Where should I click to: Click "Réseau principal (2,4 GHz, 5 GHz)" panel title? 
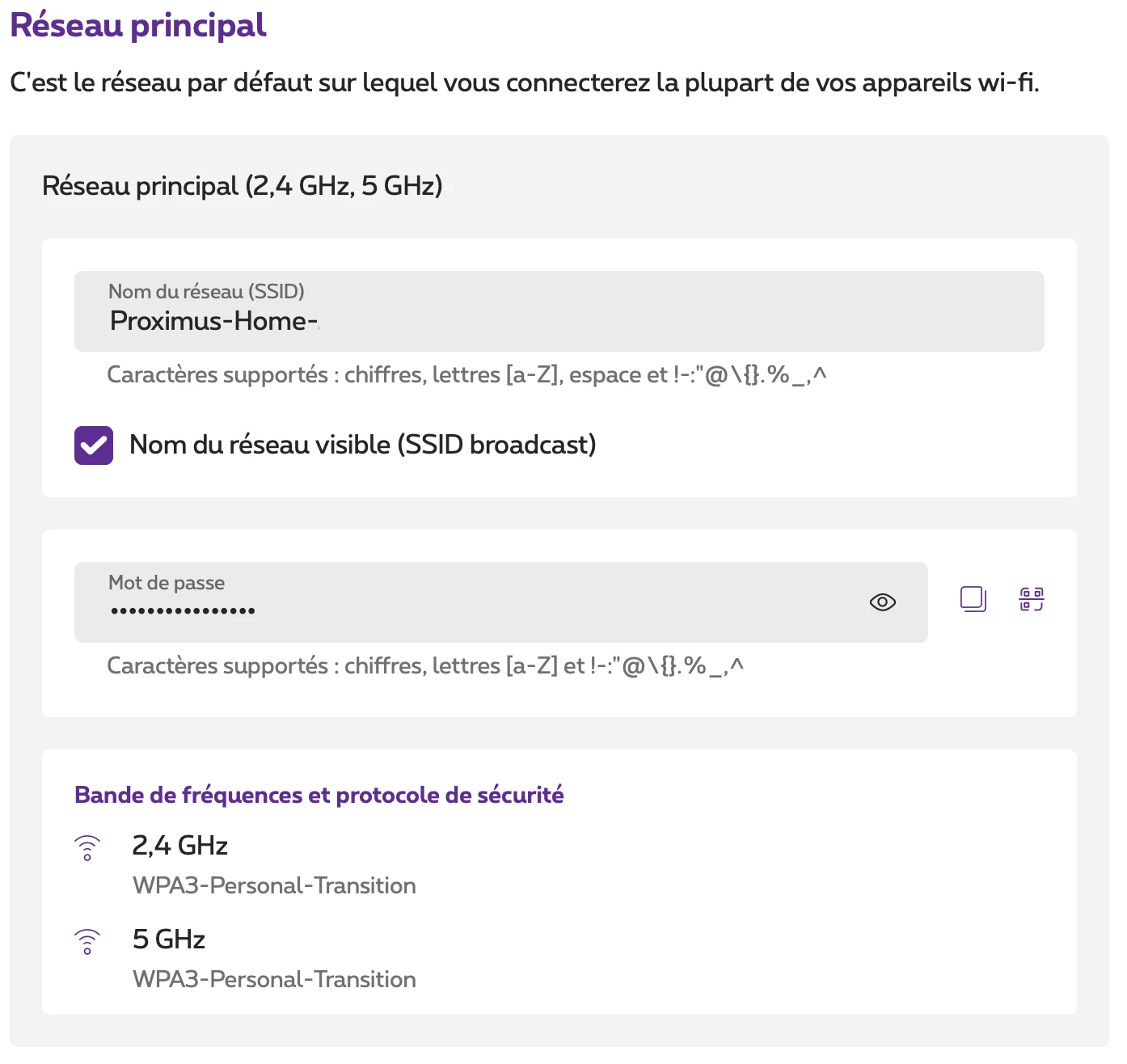pyautogui.click(x=242, y=186)
